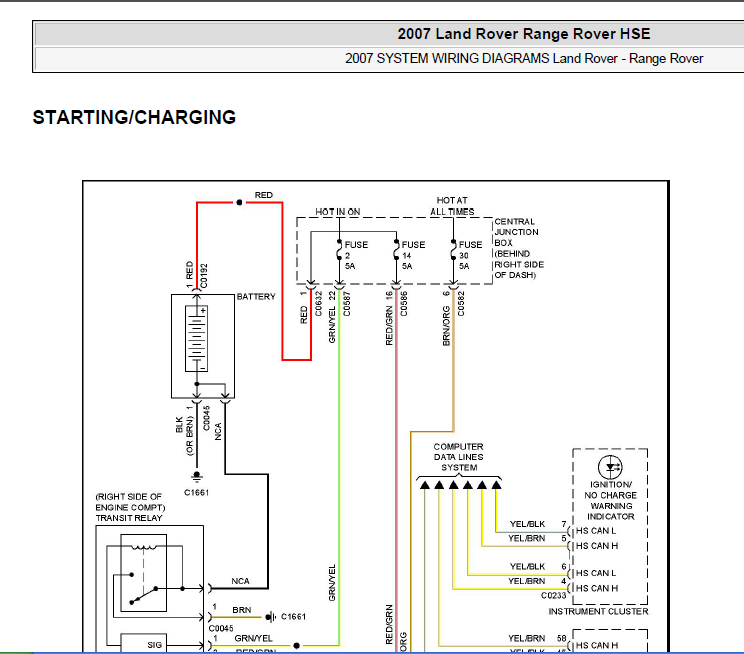
Task: Click the "HOT IN ON" label
Action: (337, 212)
